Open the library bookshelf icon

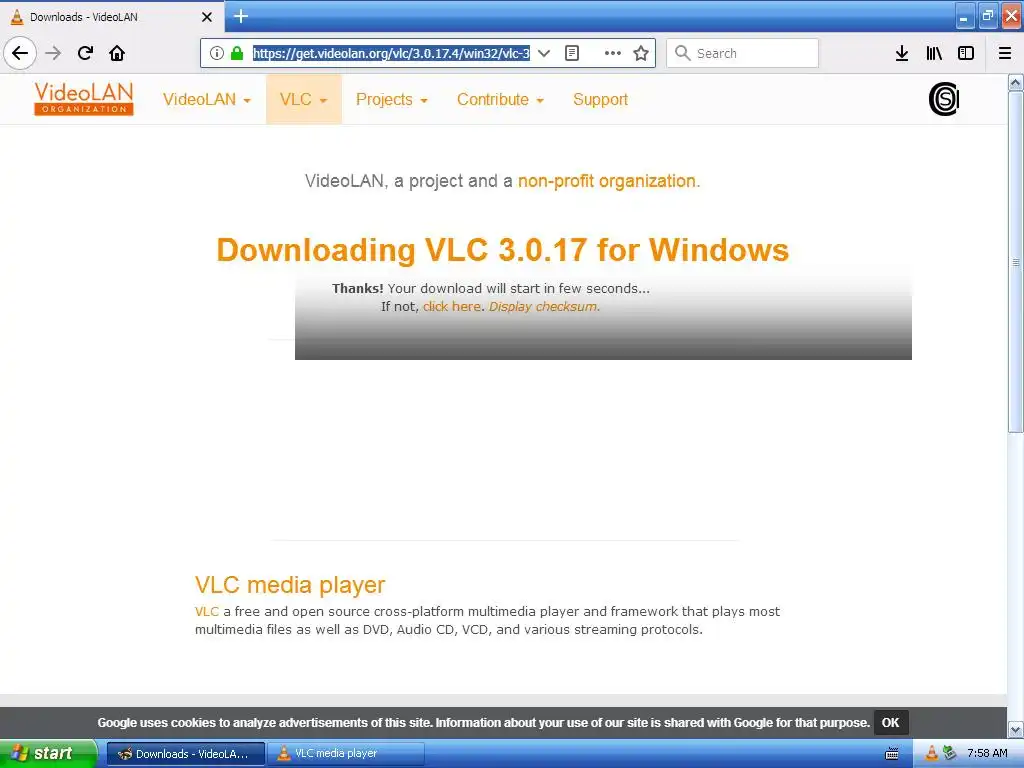[x=934, y=53]
